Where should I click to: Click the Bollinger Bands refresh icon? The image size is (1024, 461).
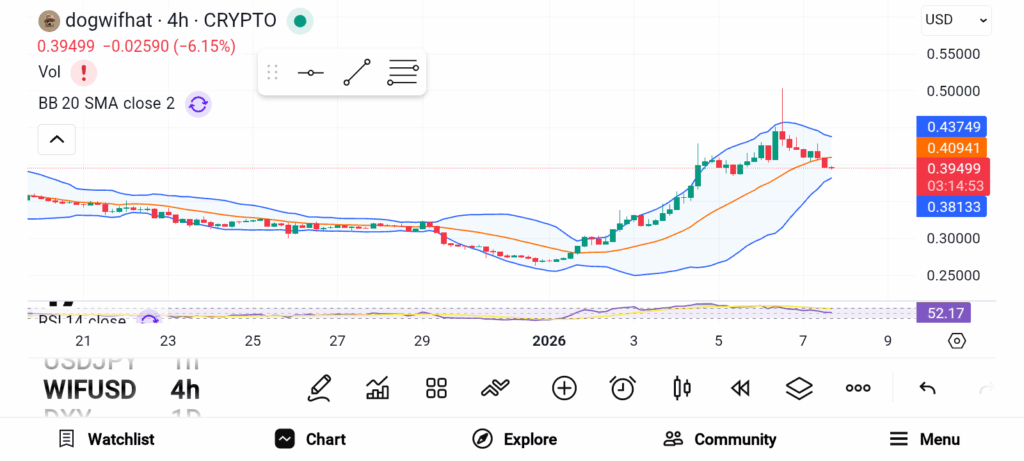click(x=198, y=104)
